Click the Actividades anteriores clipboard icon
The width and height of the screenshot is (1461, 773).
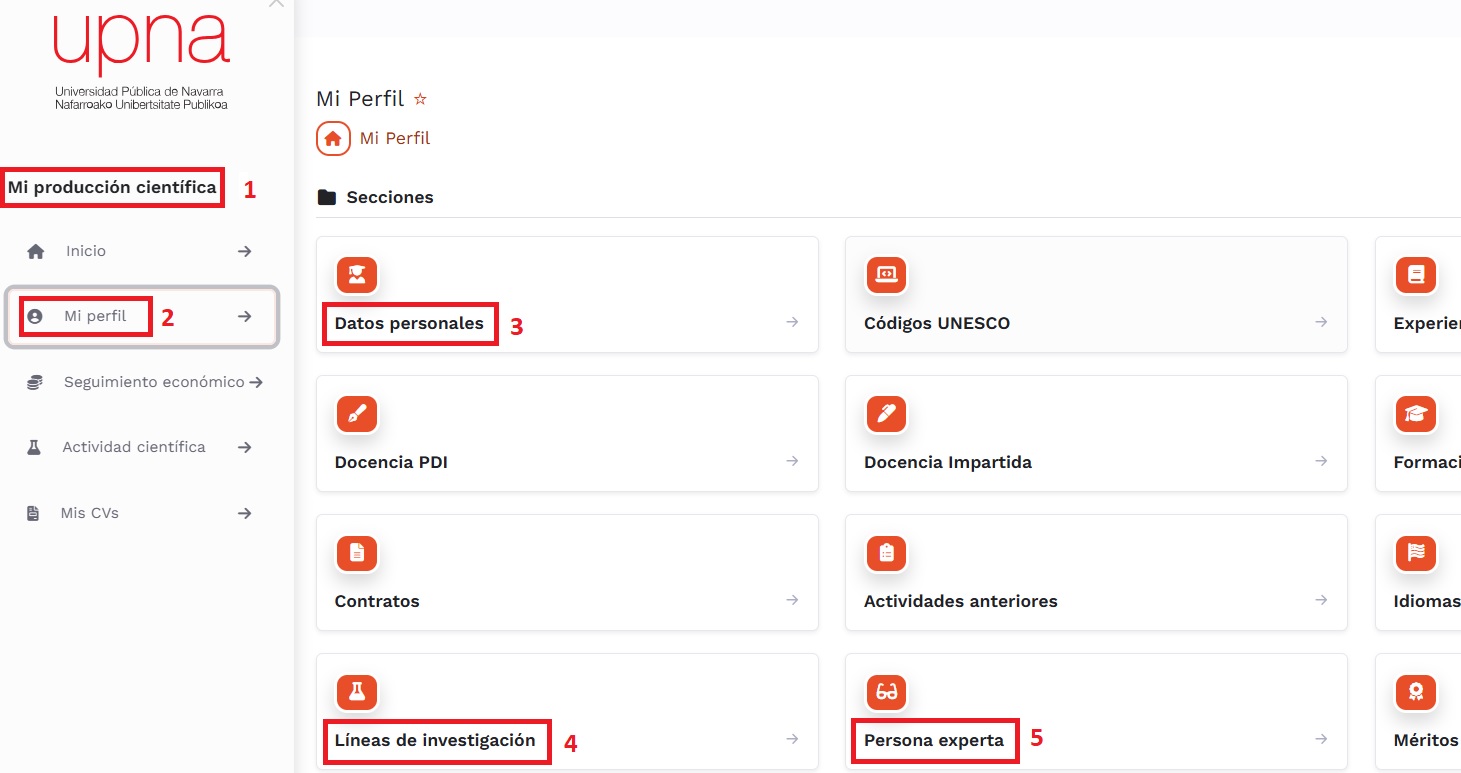click(886, 552)
